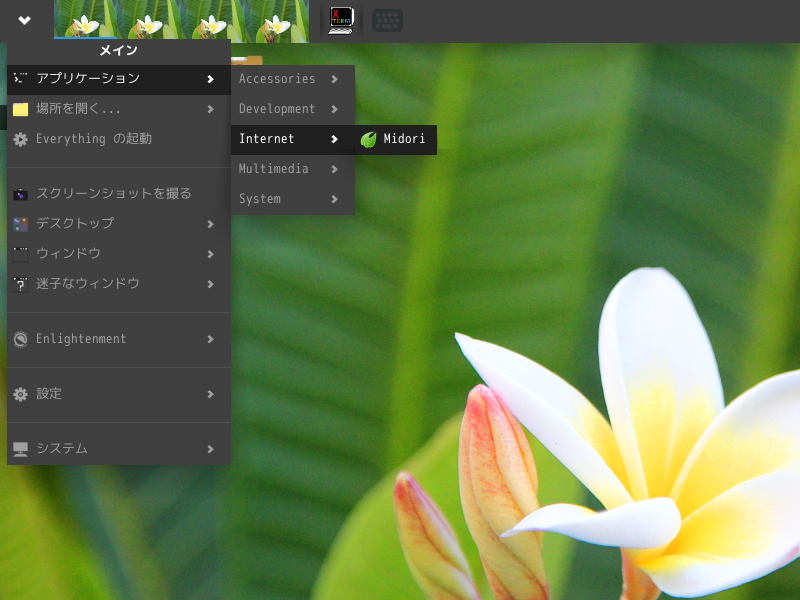The height and width of the screenshot is (600, 800).
Task: Click the monitor icon next to システム
Action: [19, 449]
